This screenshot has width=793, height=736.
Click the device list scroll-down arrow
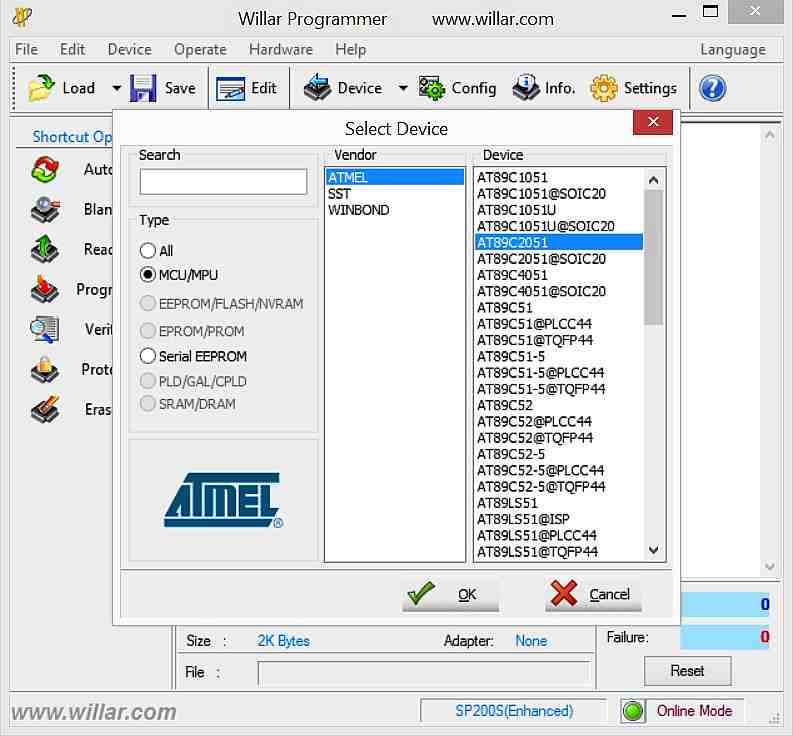tap(653, 549)
